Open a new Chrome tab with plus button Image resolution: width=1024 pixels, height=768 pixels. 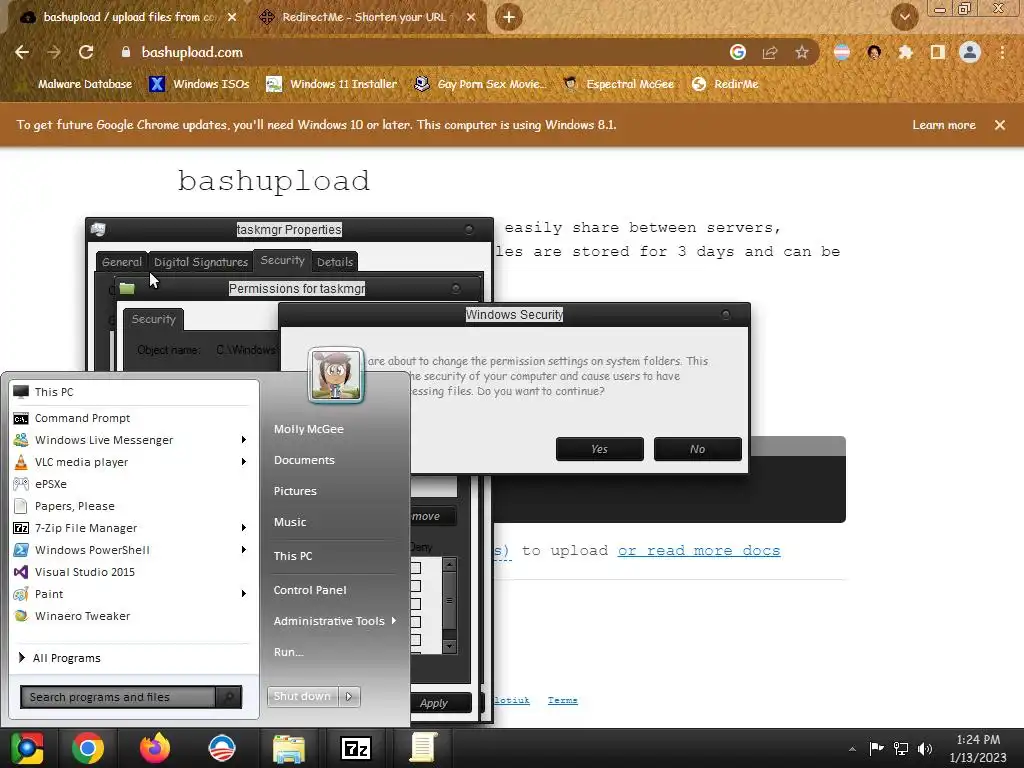coord(509,17)
